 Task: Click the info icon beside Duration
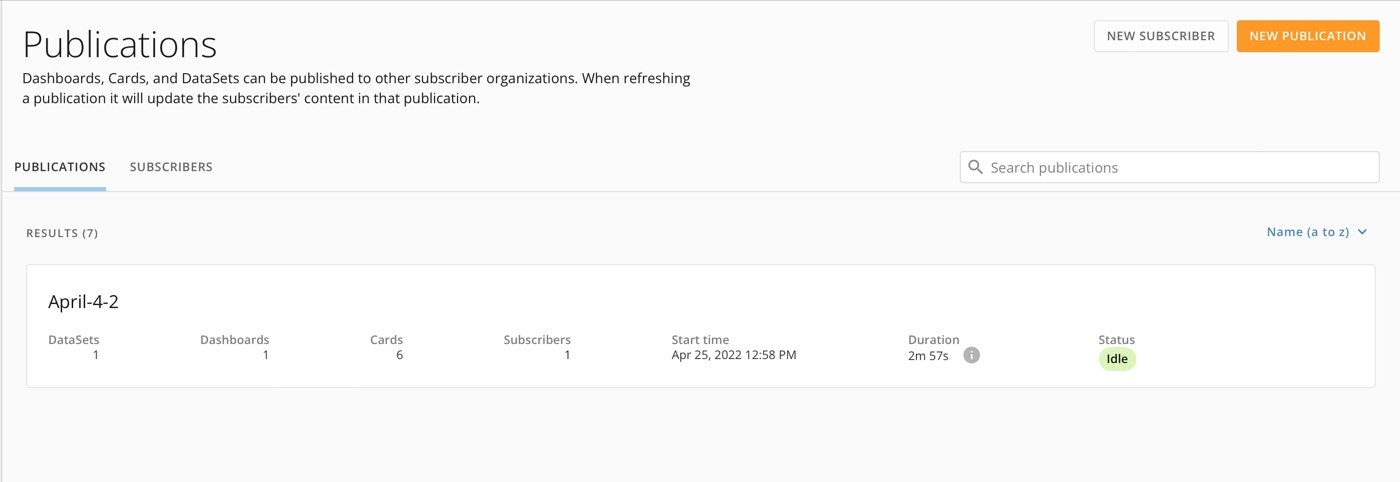[x=971, y=355]
